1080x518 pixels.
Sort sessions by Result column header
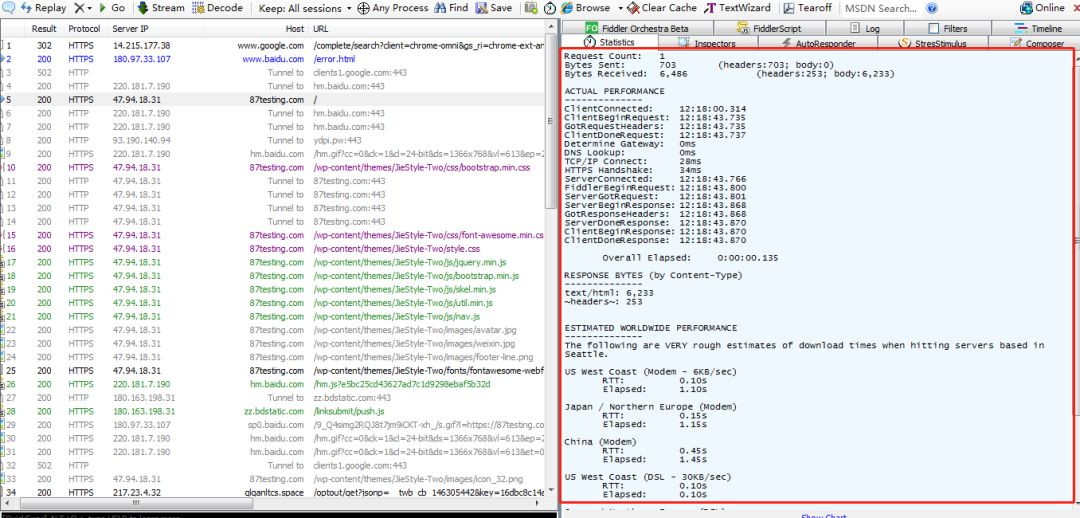(44, 29)
